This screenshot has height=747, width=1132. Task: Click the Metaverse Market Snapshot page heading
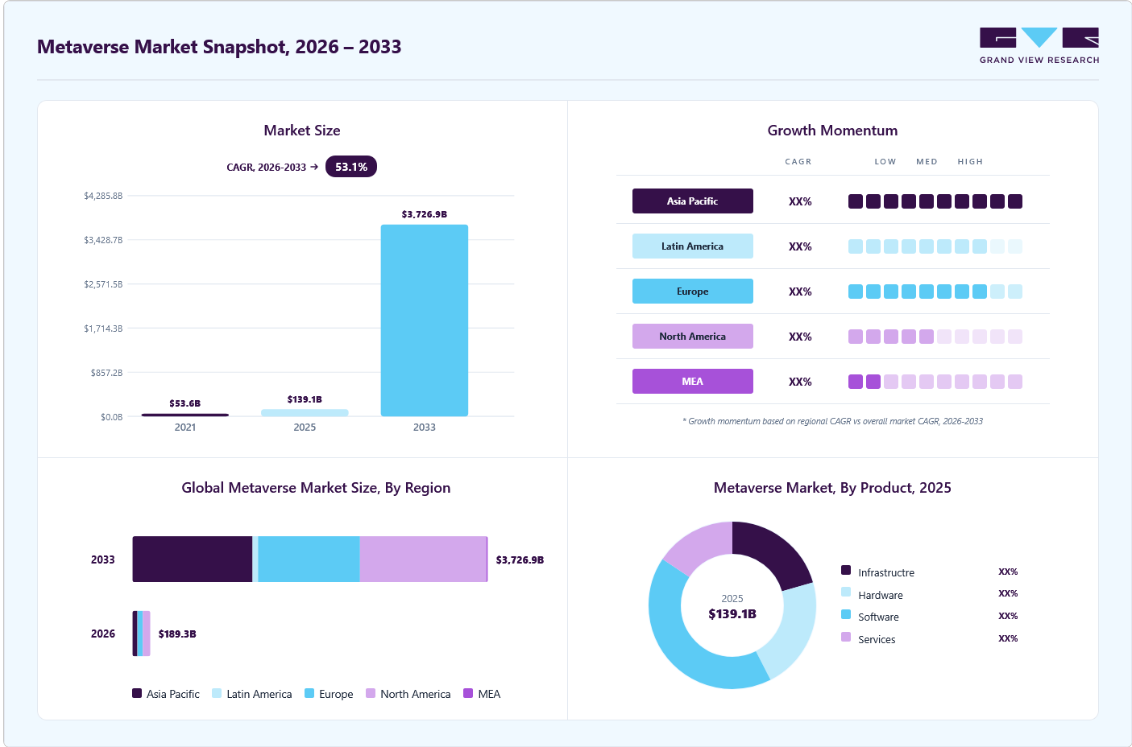(219, 47)
